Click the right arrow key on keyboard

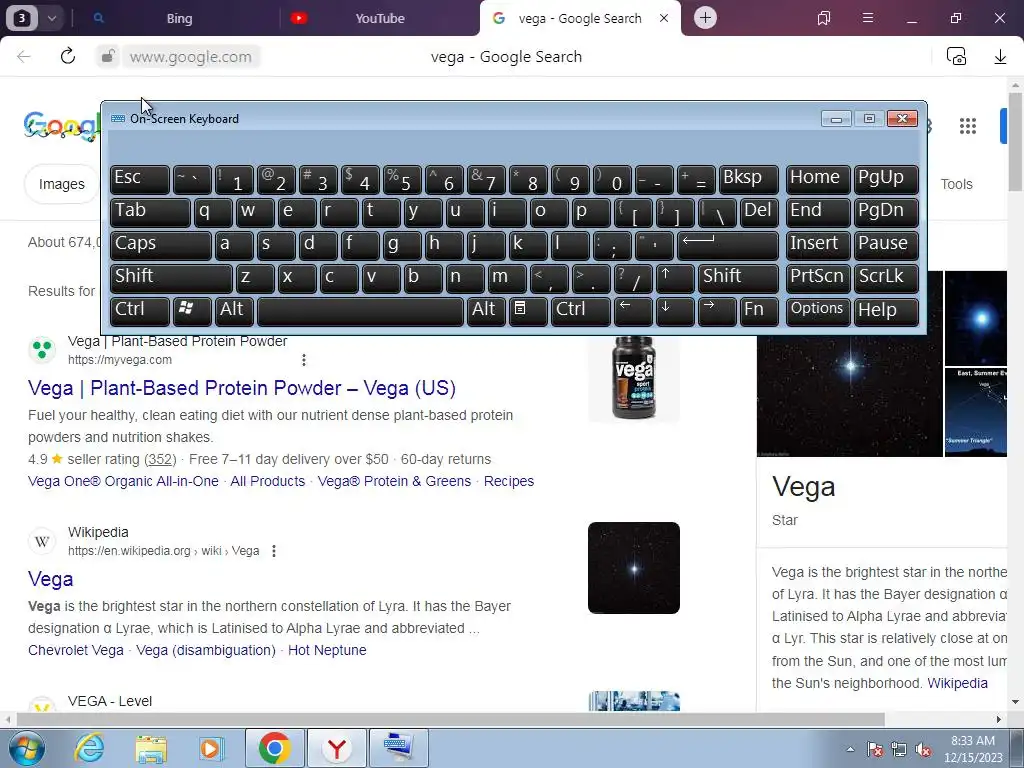click(716, 311)
